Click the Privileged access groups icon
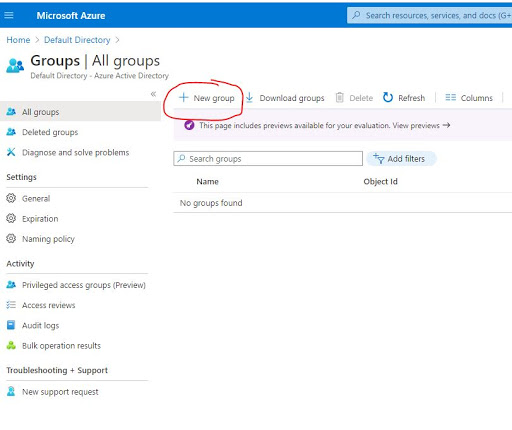Image resolution: width=512 pixels, height=430 pixels. [11, 285]
